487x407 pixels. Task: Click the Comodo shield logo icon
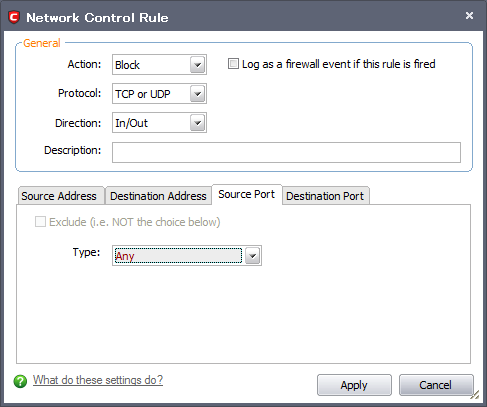pyautogui.click(x=14, y=17)
